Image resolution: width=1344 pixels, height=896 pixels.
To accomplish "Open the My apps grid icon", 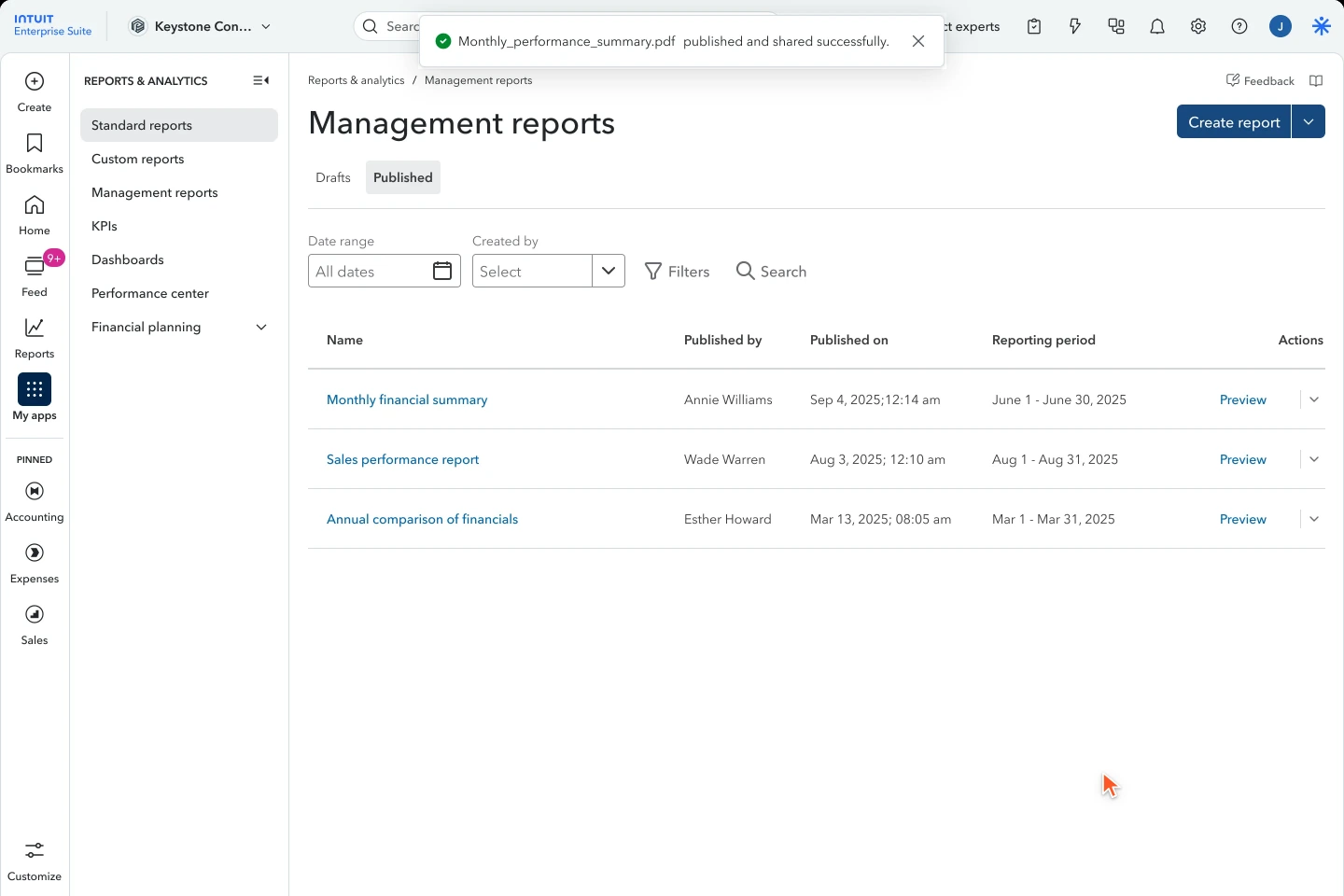I will point(35,389).
